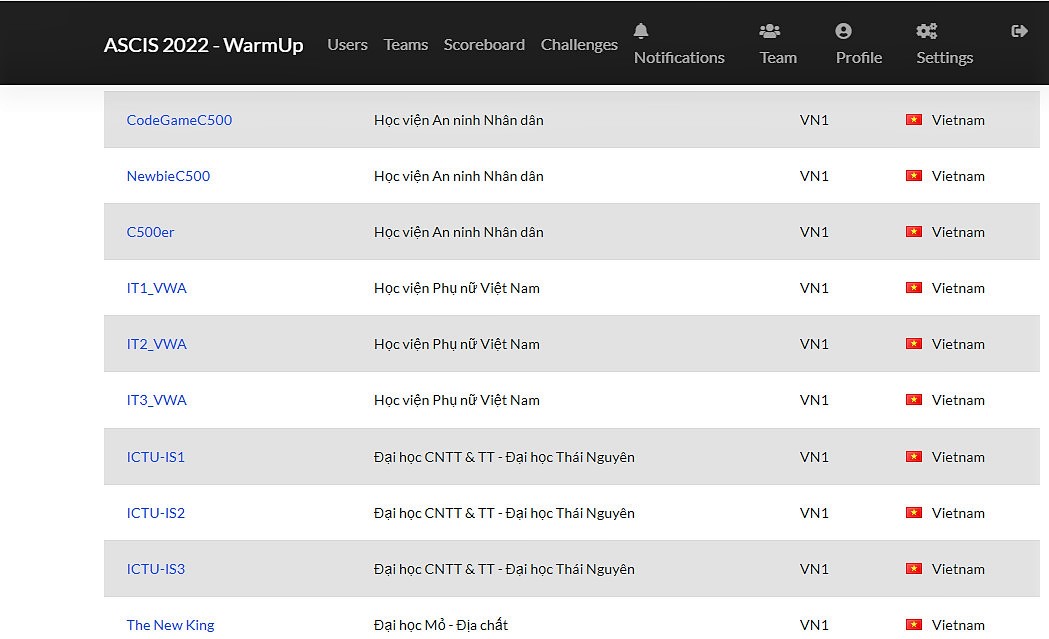Open the ICTU-IS1 team link
1049x639 pixels.
pos(155,457)
